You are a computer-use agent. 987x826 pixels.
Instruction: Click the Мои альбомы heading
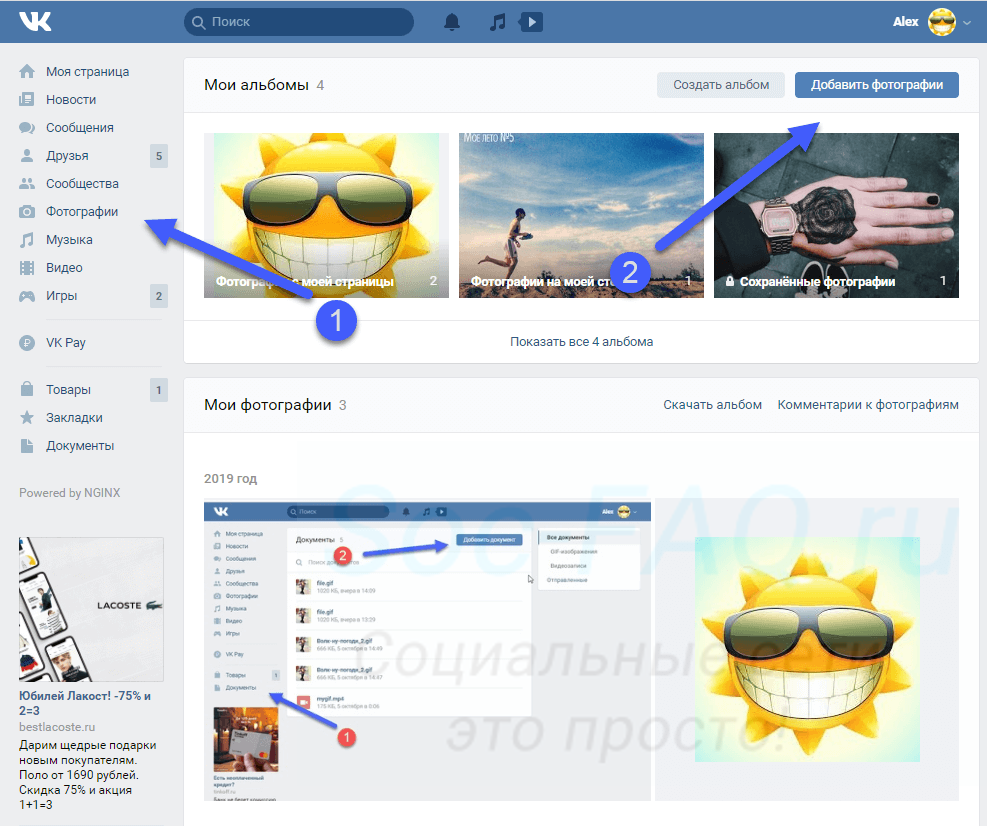(256, 85)
